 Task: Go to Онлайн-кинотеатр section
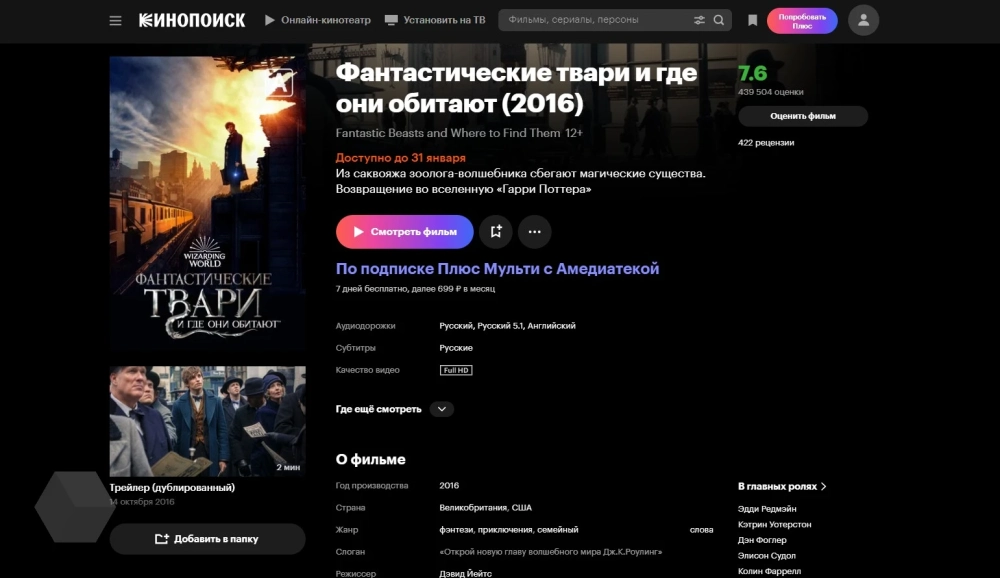[x=318, y=20]
